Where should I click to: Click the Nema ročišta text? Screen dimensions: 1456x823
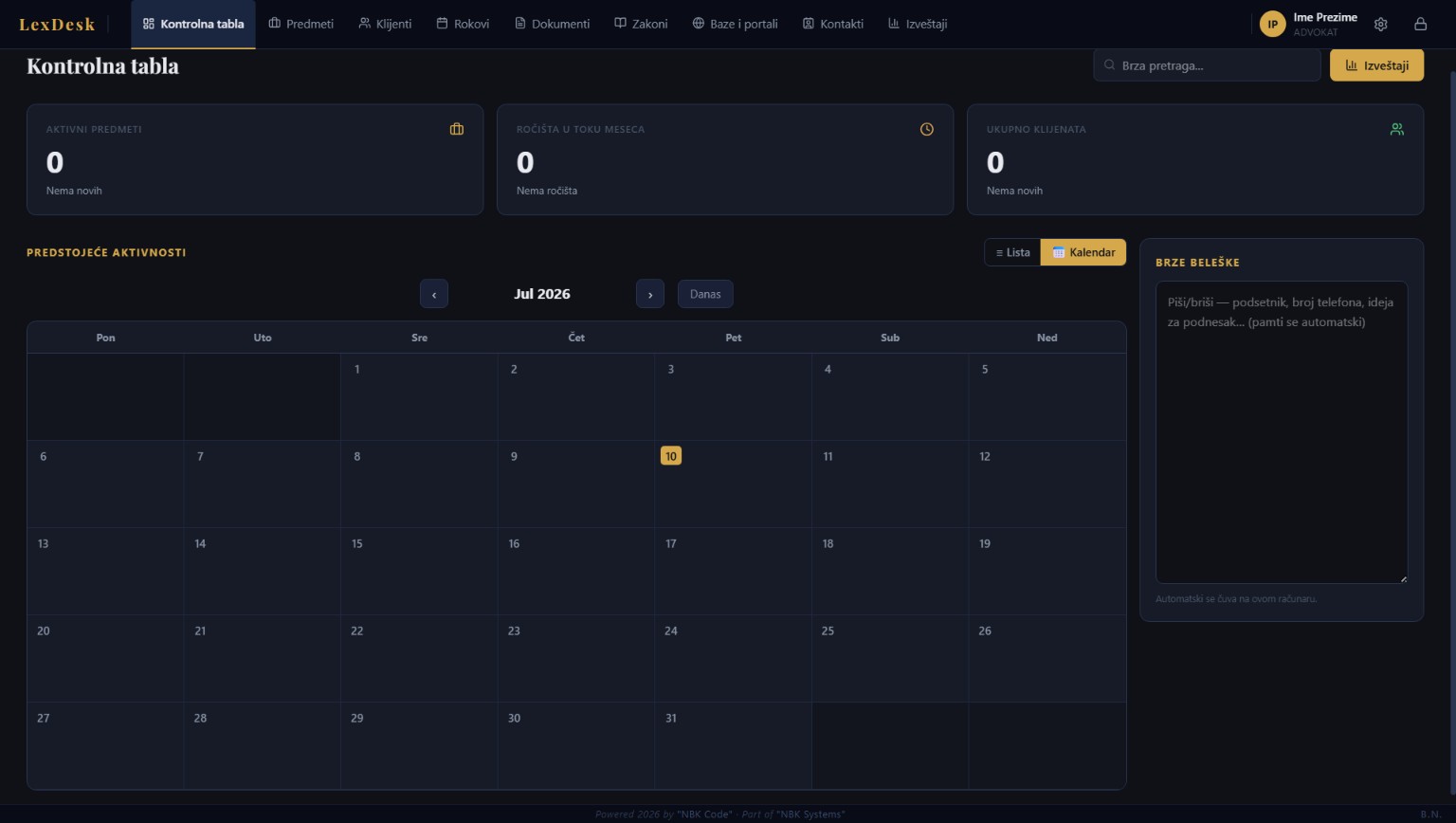547,191
